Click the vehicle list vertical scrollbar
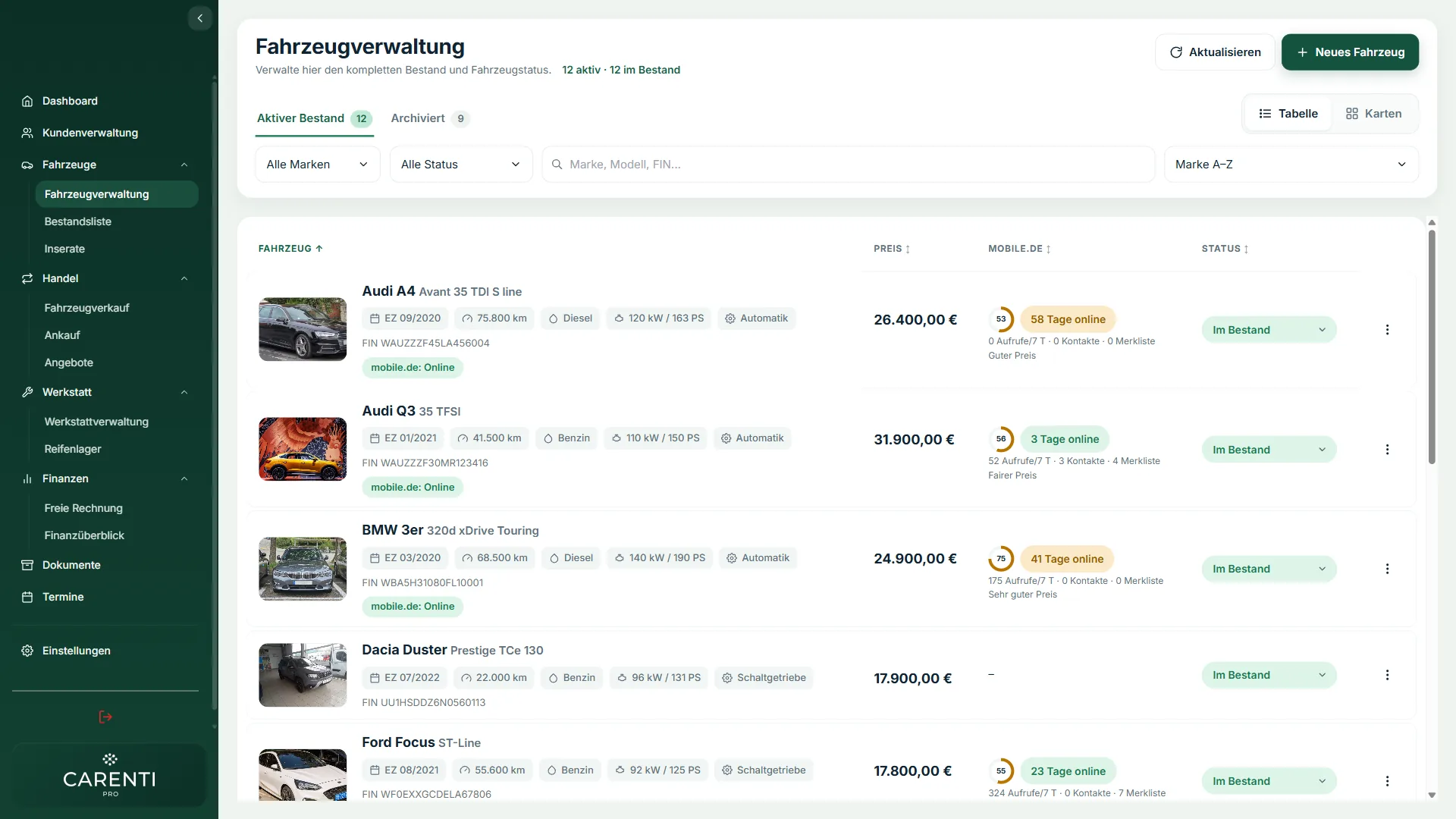Image resolution: width=1456 pixels, height=819 pixels. (x=1432, y=347)
